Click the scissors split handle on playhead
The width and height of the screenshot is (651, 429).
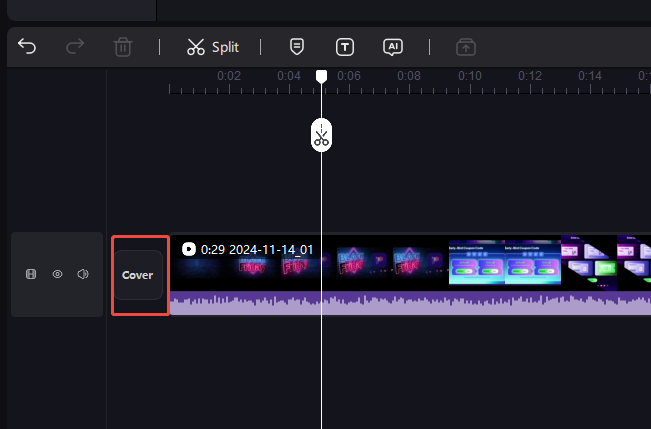321,135
